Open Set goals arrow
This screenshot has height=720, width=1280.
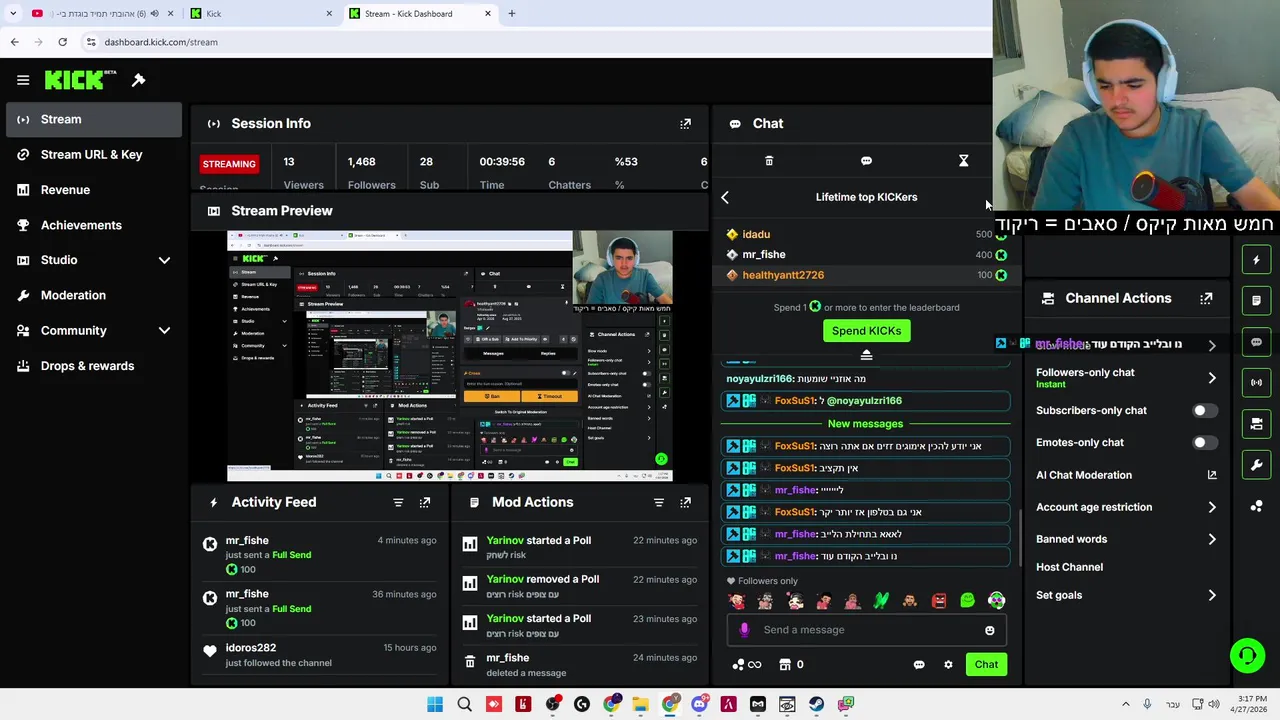coord(1211,595)
